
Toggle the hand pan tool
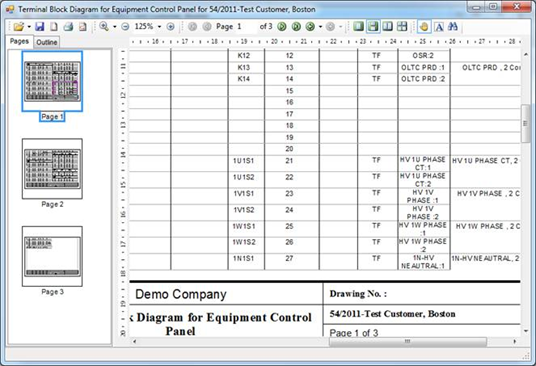tap(424, 27)
